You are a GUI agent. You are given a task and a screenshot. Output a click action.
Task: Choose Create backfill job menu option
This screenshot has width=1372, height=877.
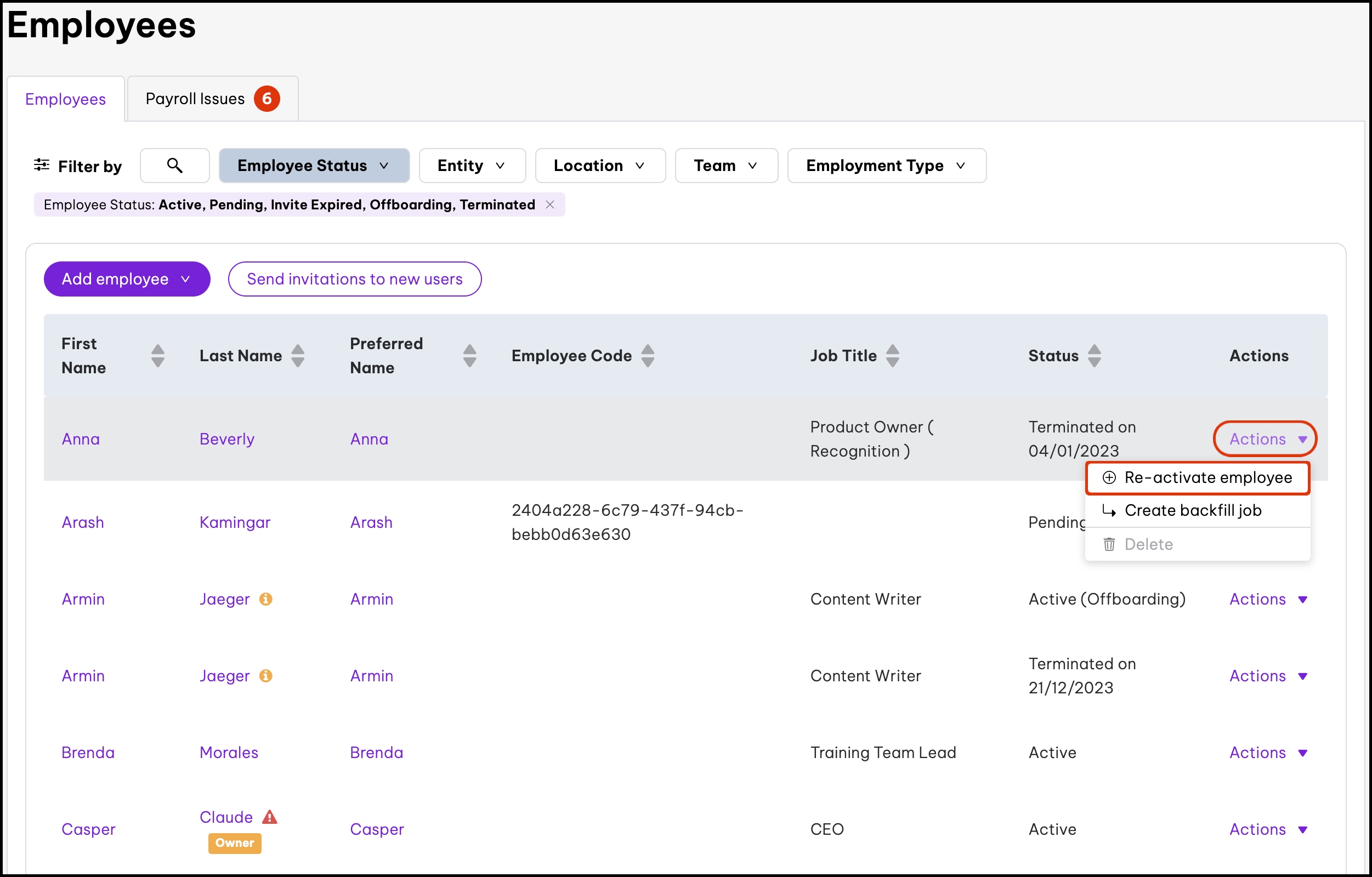tap(1193, 511)
